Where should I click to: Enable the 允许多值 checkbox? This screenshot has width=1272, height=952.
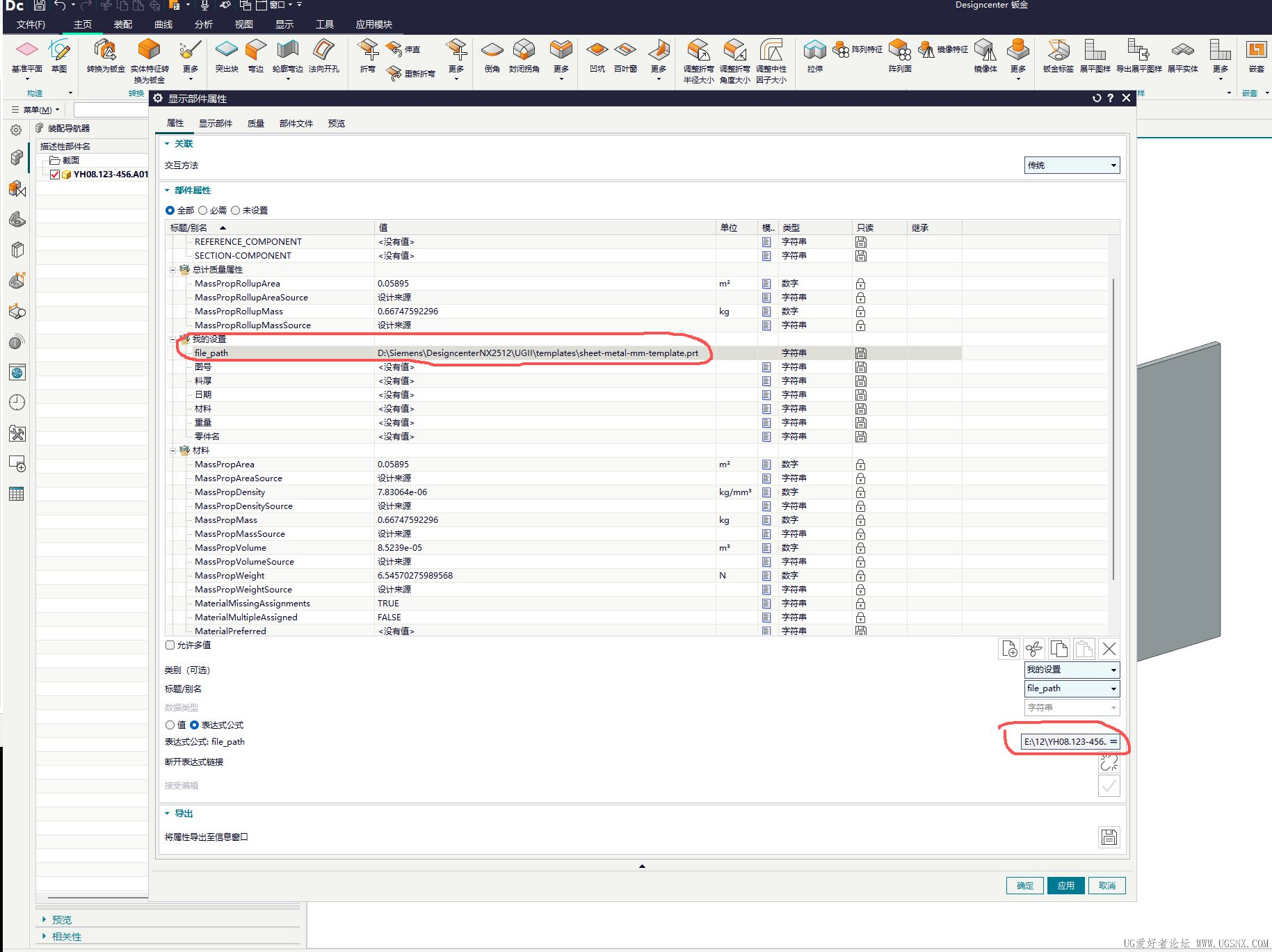[x=170, y=645]
